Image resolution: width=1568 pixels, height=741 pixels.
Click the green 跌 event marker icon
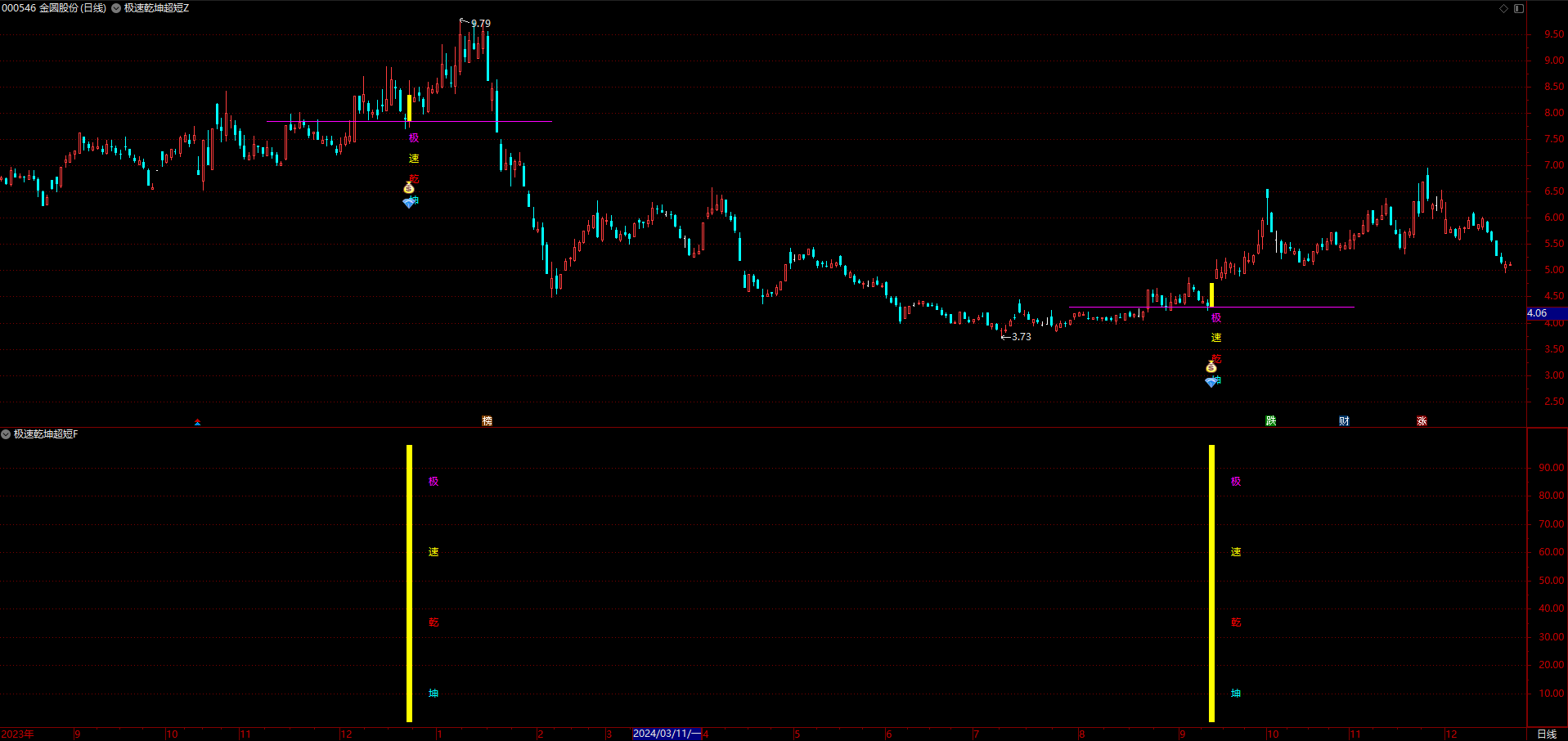click(x=1271, y=421)
